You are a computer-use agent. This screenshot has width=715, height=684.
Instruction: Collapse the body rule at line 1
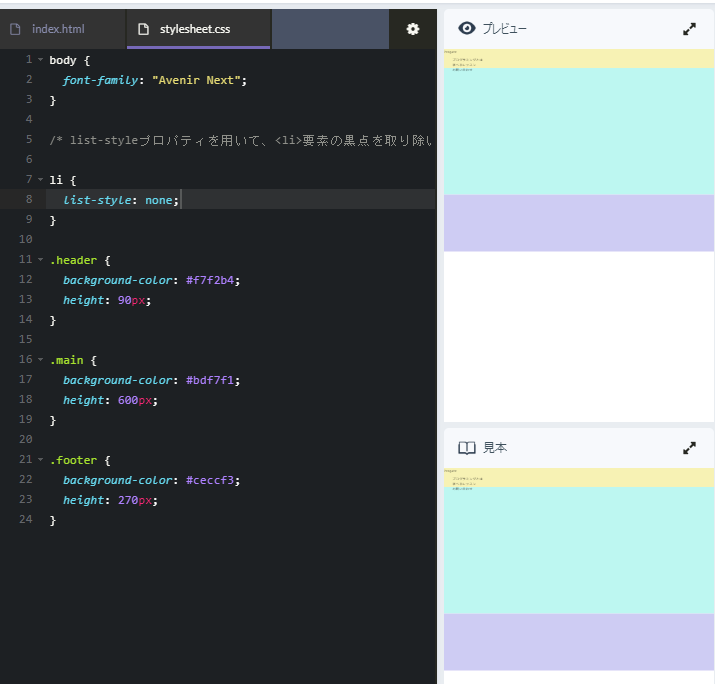(x=41, y=60)
